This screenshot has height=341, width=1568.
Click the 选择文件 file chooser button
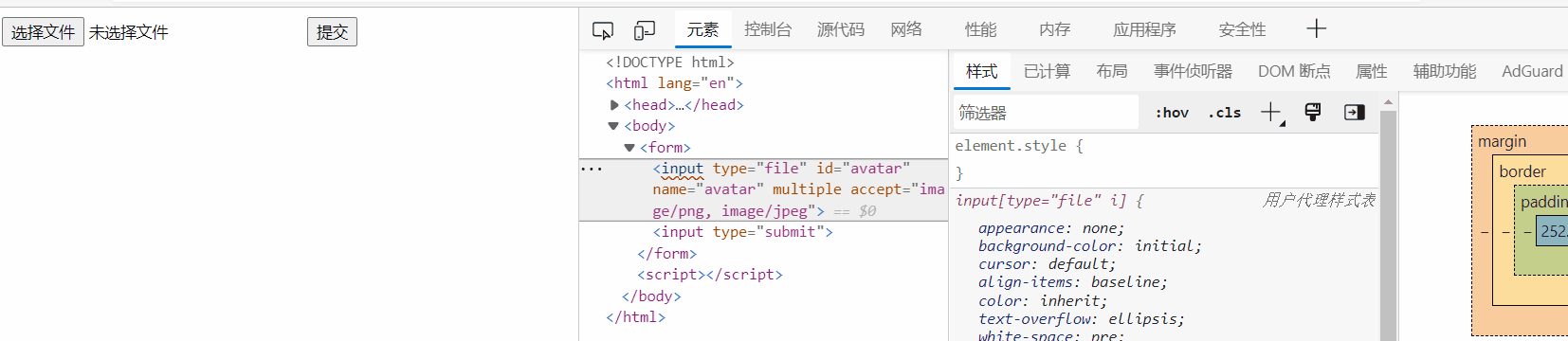(x=43, y=32)
